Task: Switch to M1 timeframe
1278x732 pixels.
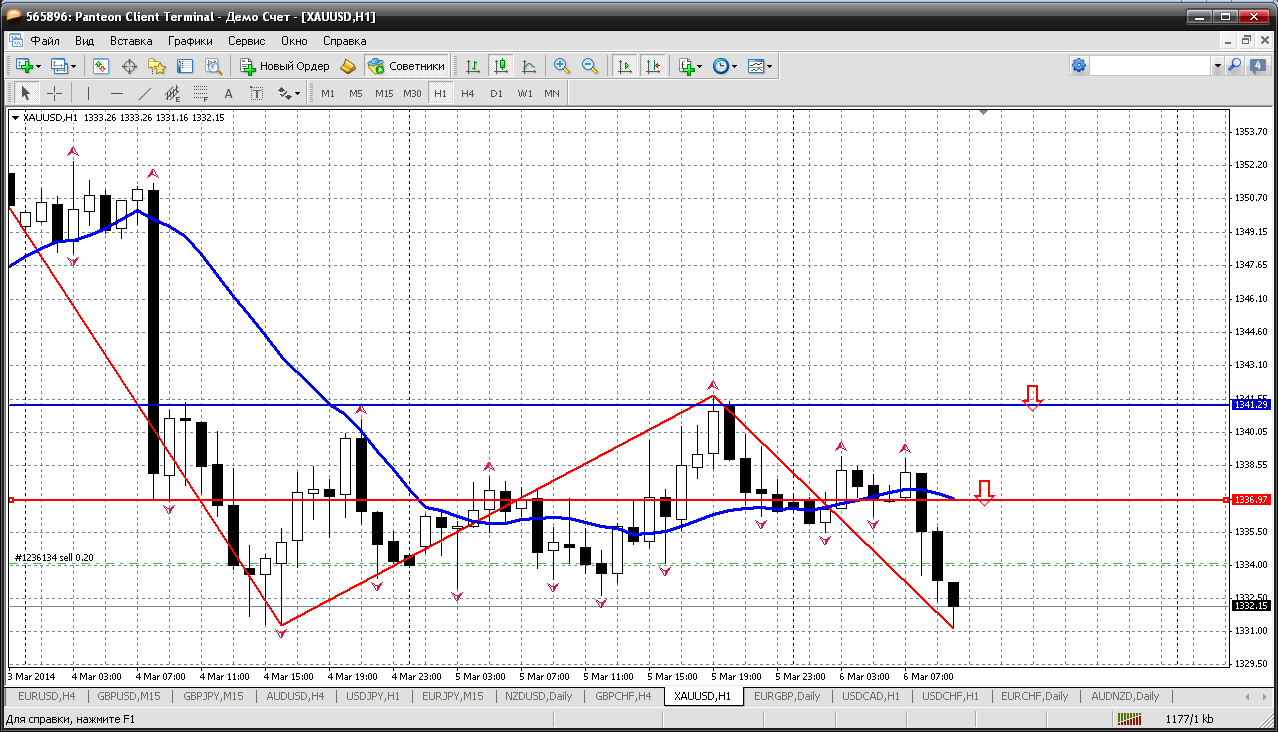Action: (328, 93)
